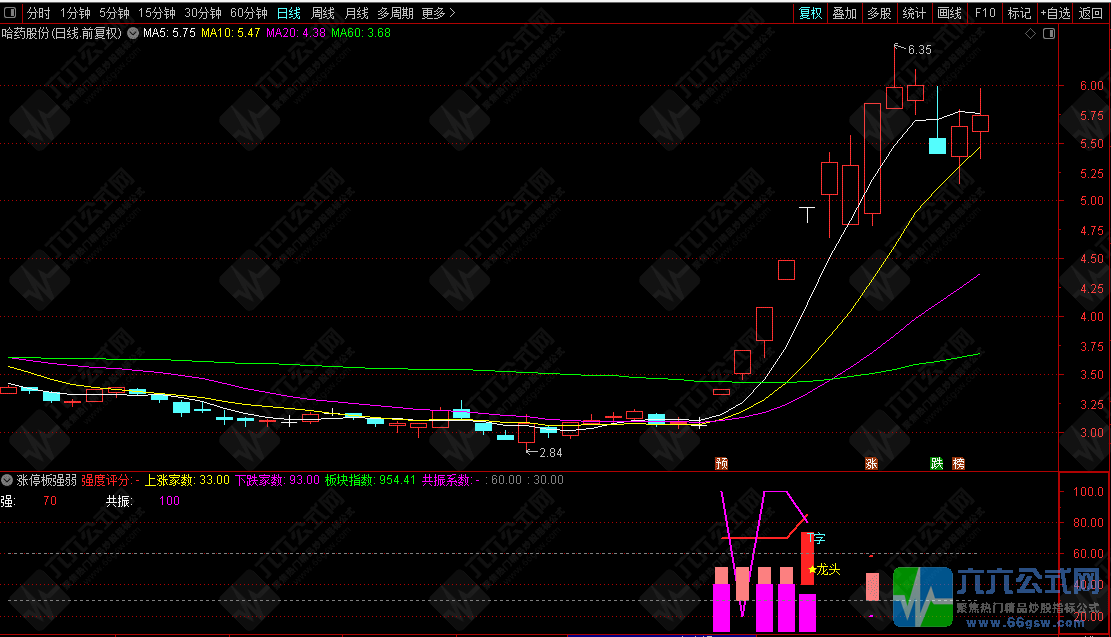The width and height of the screenshot is (1111, 637).
Task: Open the F10 company info
Action: [x=985, y=13]
